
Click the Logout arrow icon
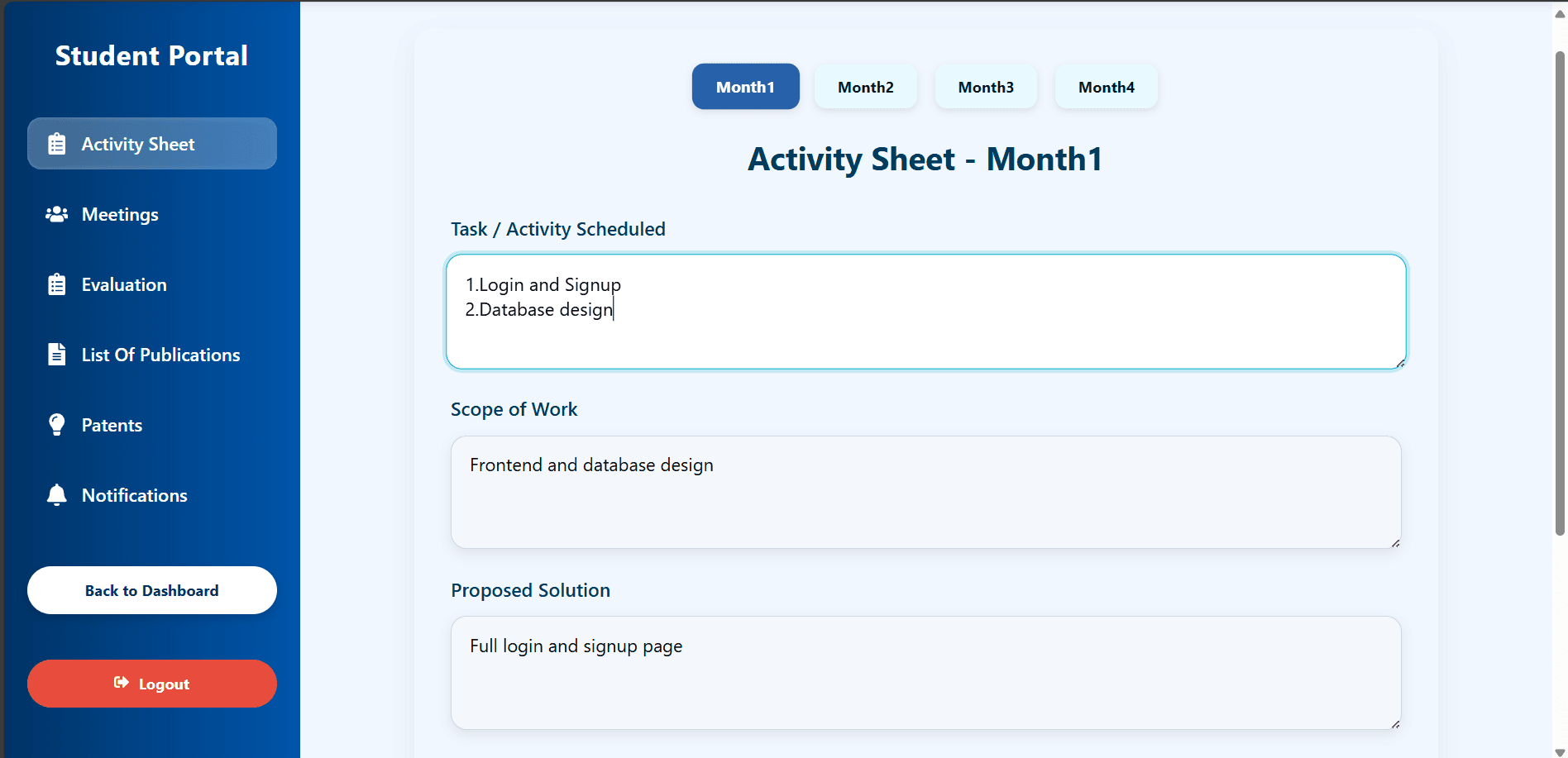tap(122, 683)
